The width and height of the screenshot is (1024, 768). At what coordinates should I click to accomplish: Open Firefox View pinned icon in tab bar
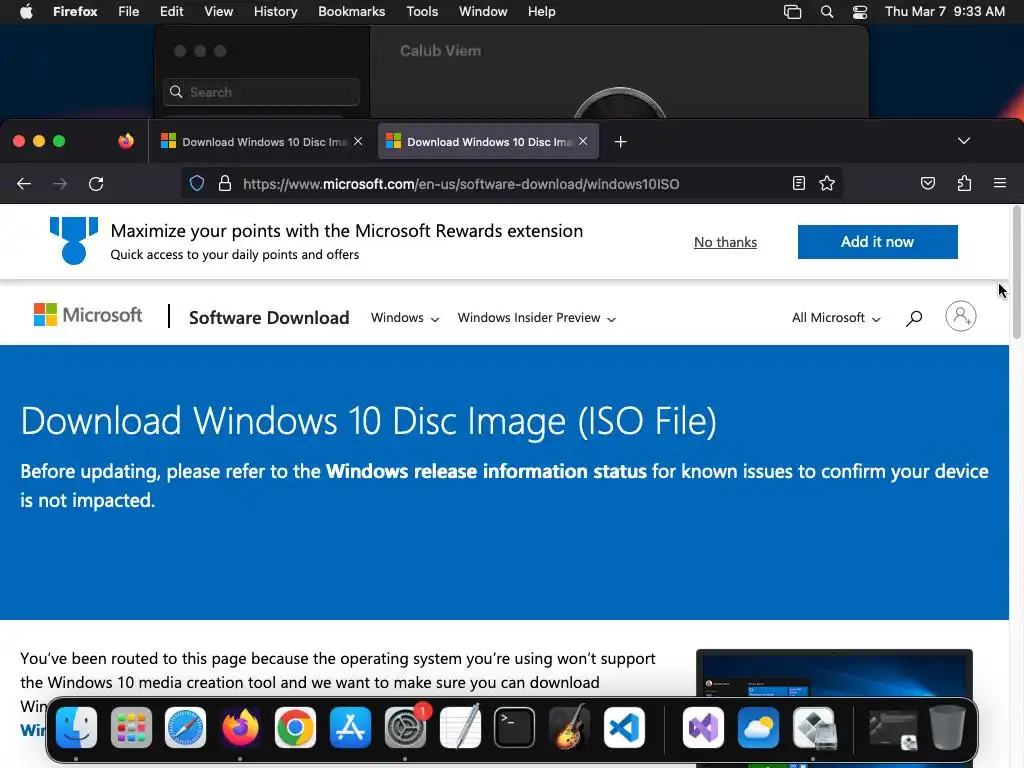click(126, 141)
